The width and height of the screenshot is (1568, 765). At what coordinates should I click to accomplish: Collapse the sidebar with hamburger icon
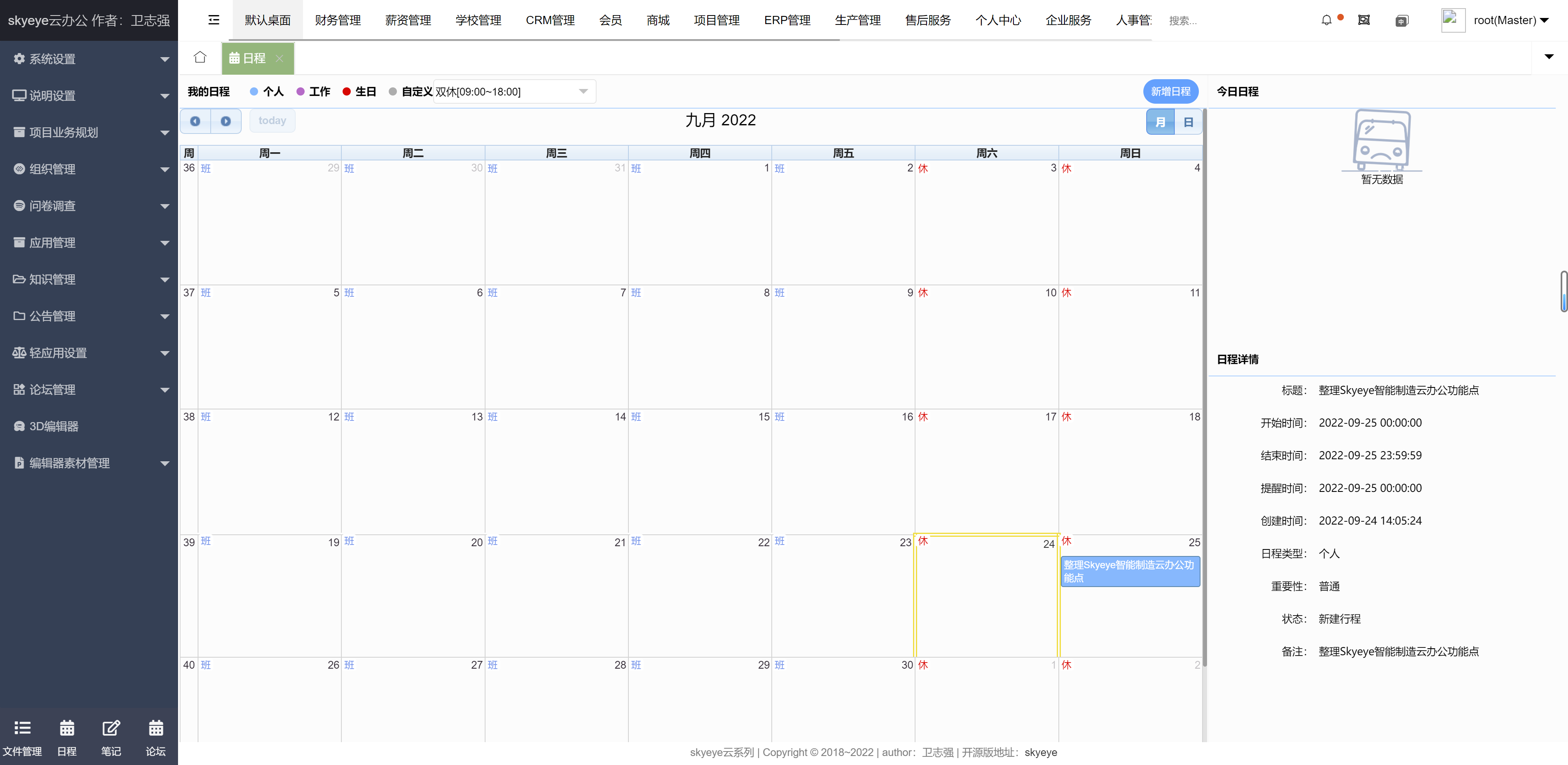click(x=214, y=20)
